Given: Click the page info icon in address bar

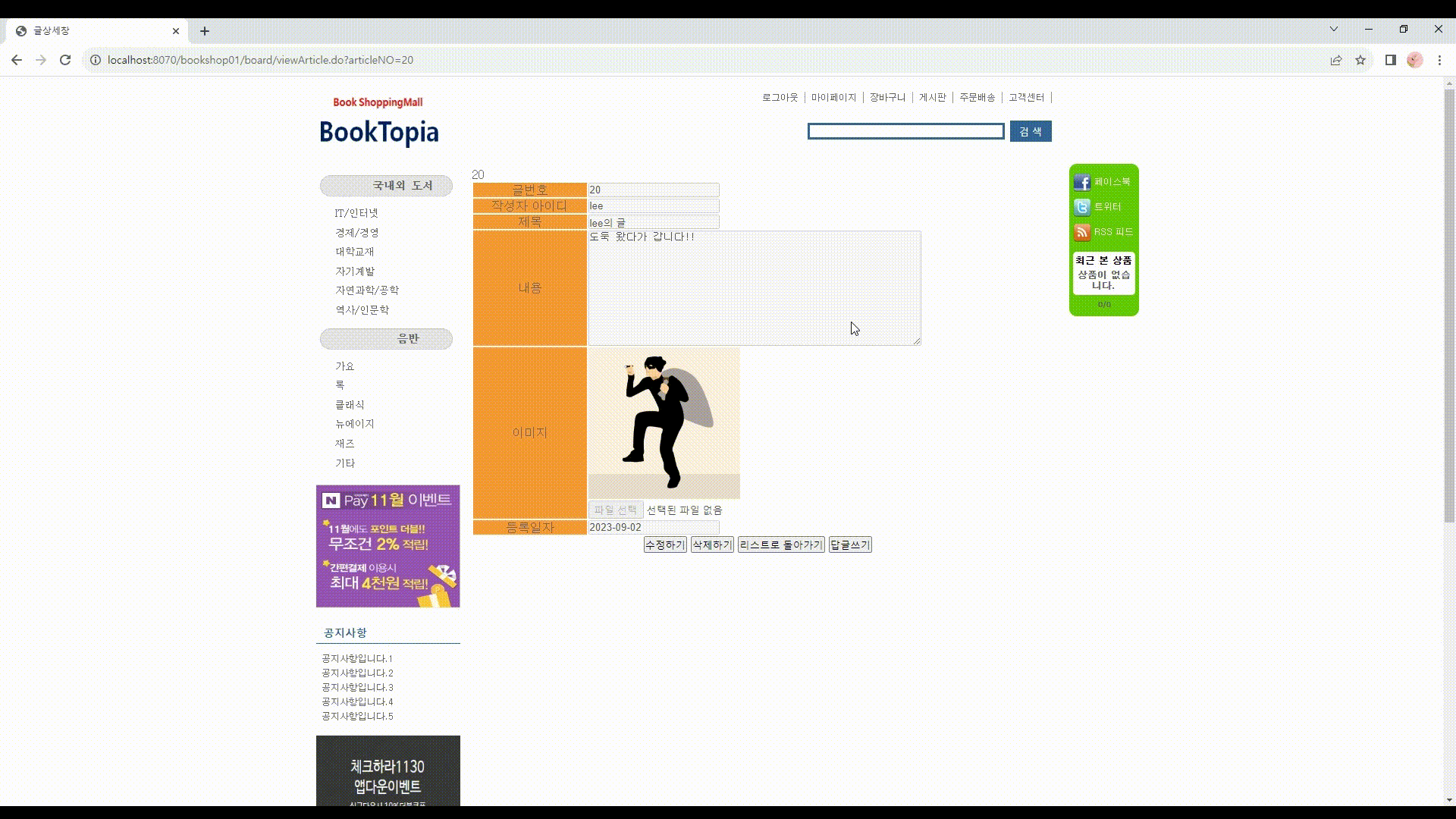Looking at the screenshot, I should tap(96, 60).
